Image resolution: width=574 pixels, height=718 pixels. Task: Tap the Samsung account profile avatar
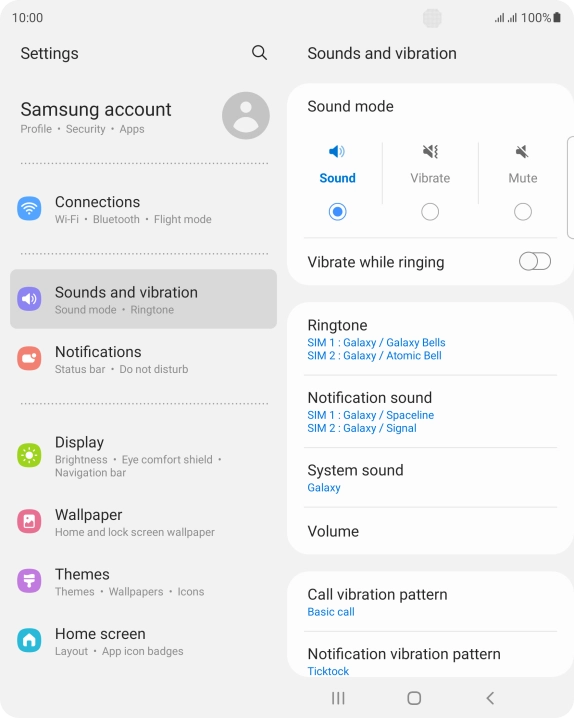pos(246,115)
